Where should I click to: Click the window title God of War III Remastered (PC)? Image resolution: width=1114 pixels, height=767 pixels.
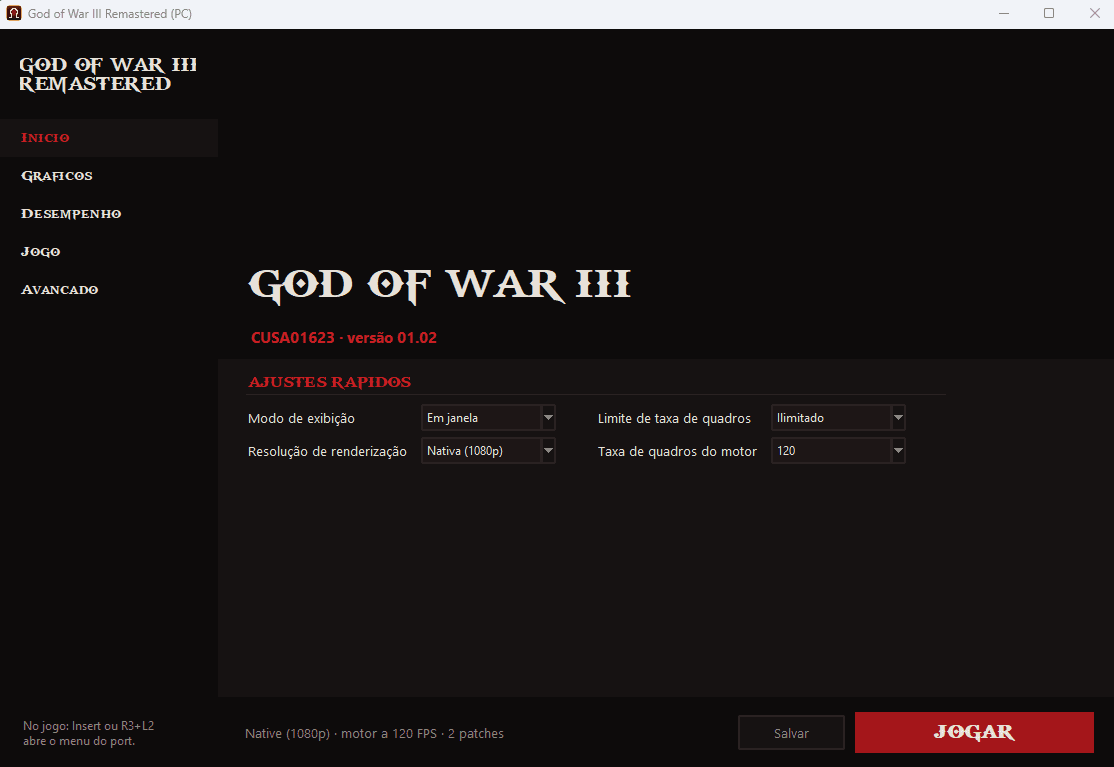pyautogui.click(x=110, y=13)
